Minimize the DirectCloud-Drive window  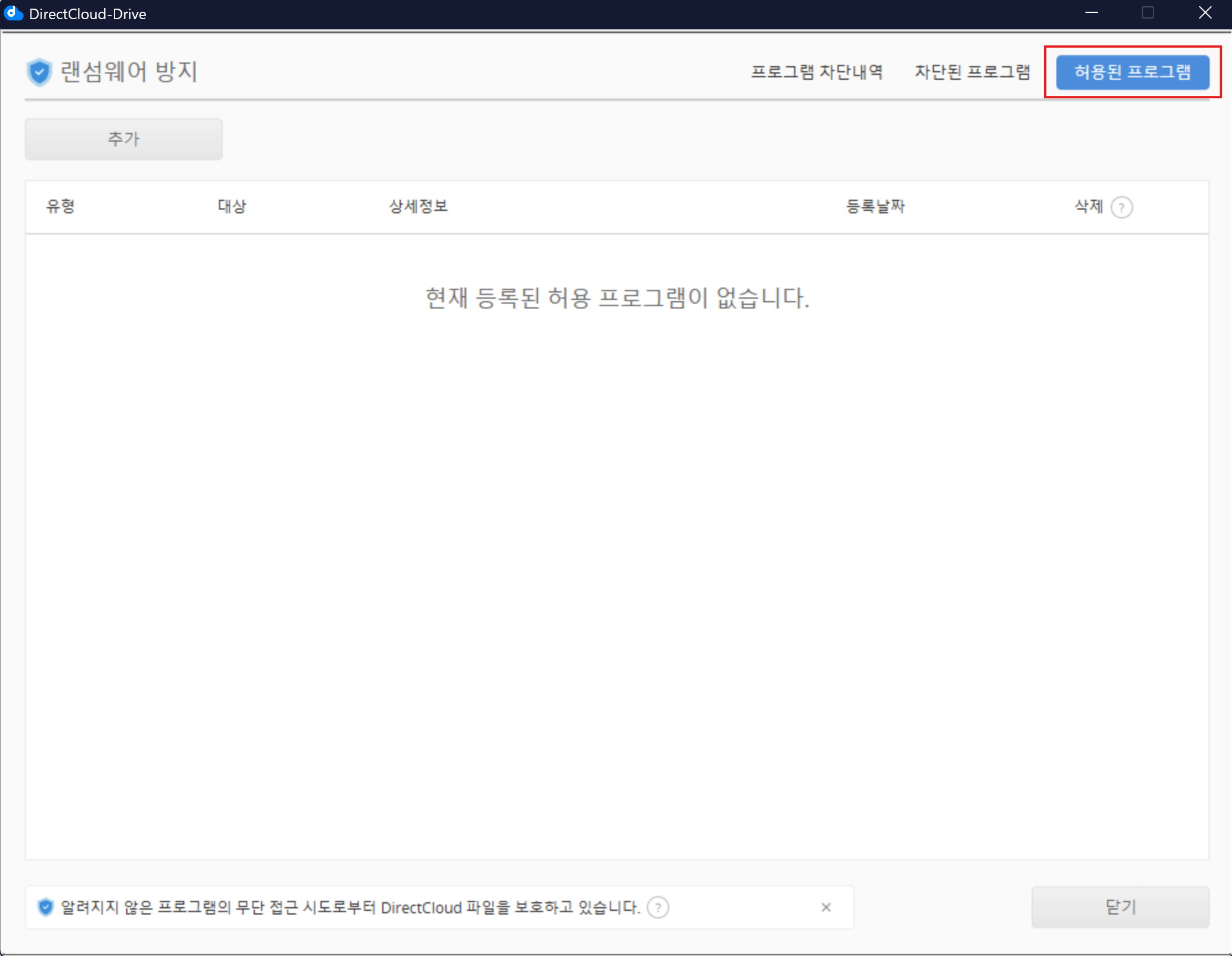[1092, 13]
